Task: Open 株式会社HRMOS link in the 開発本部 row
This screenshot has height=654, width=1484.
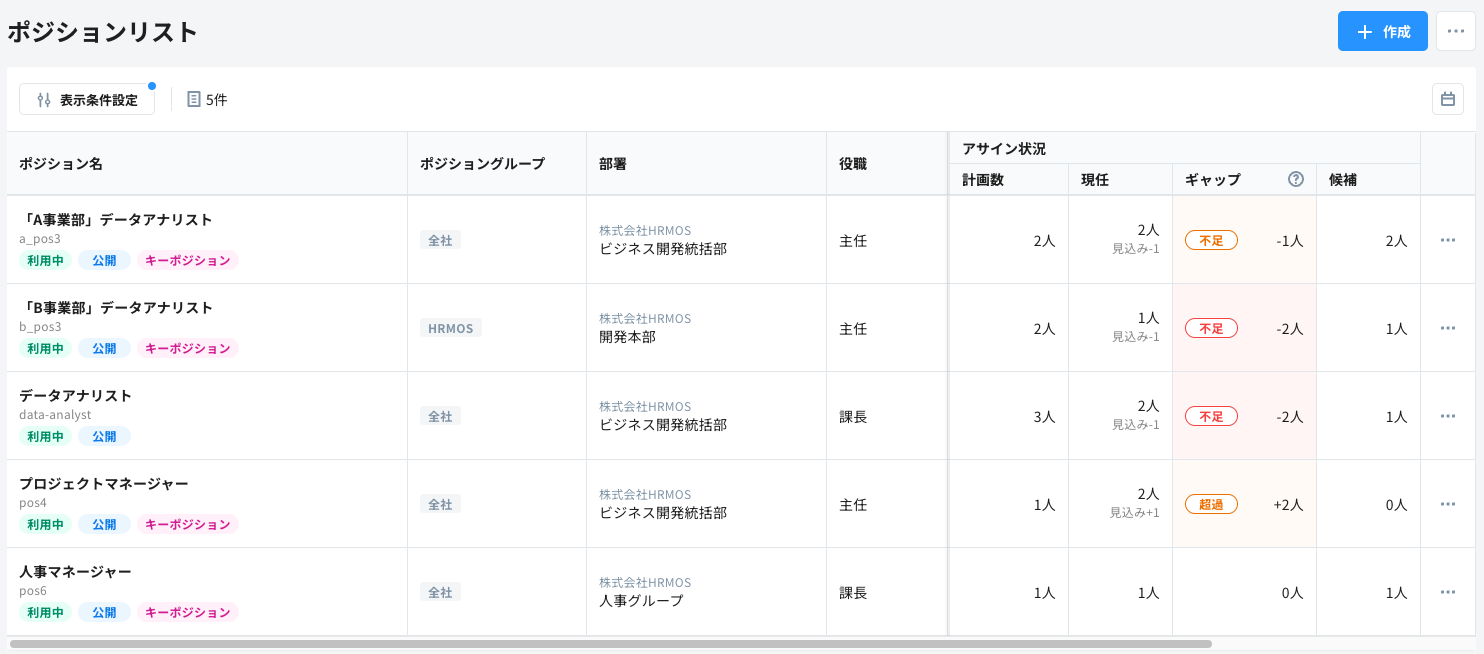Action: 645,318
